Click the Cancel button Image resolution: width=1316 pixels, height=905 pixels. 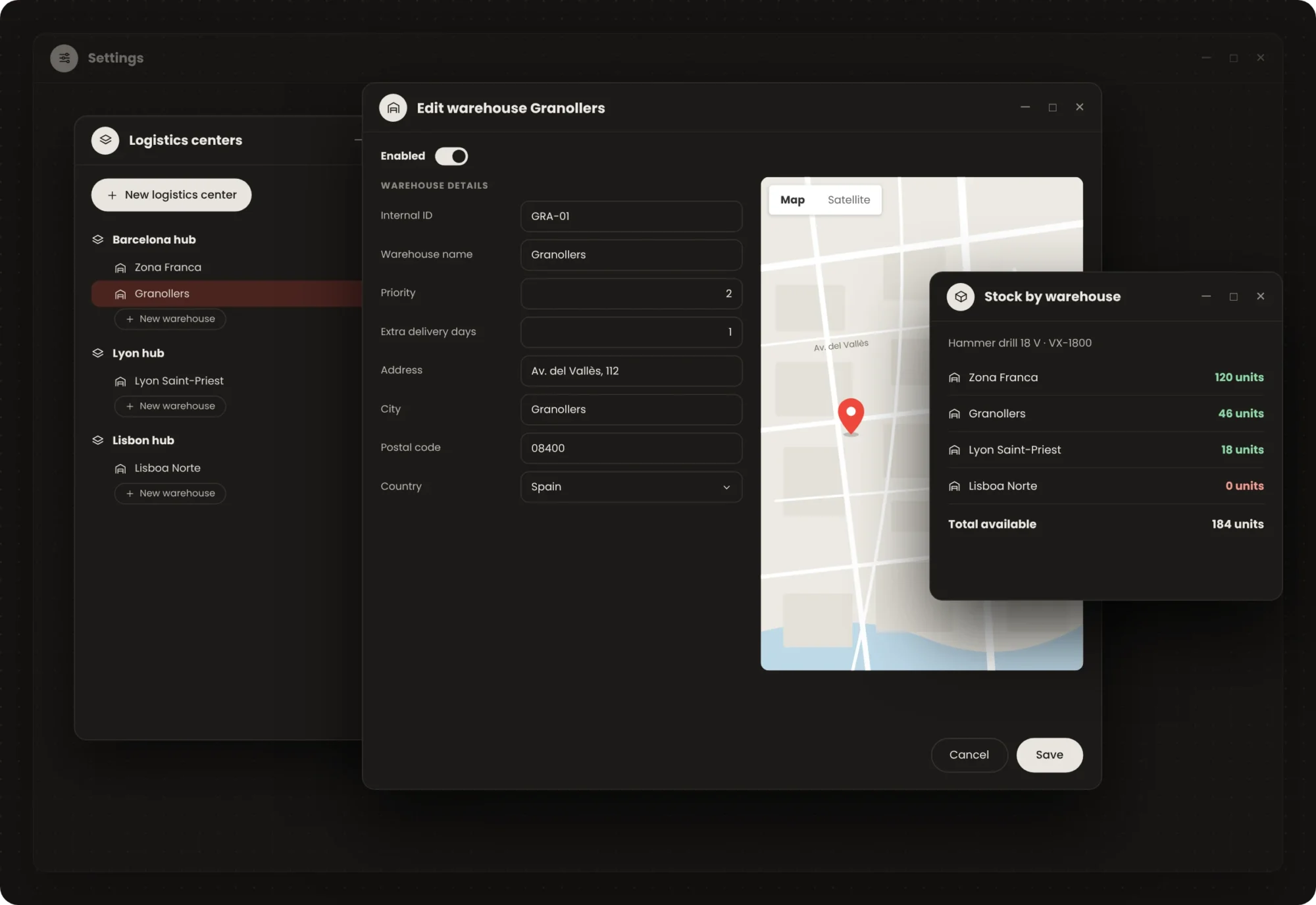[x=969, y=755]
